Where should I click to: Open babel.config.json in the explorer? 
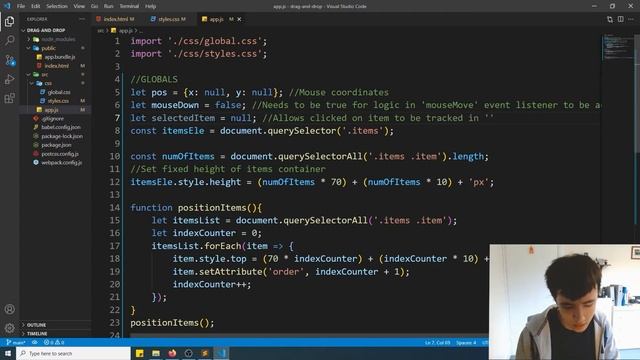(61, 127)
